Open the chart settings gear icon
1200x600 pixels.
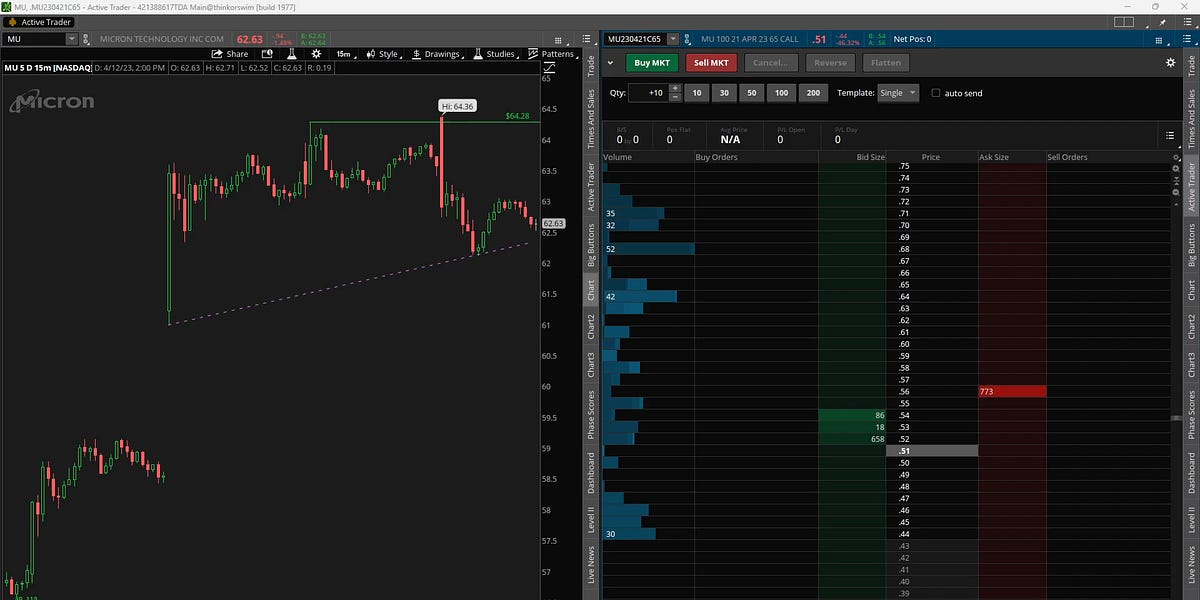pos(315,54)
